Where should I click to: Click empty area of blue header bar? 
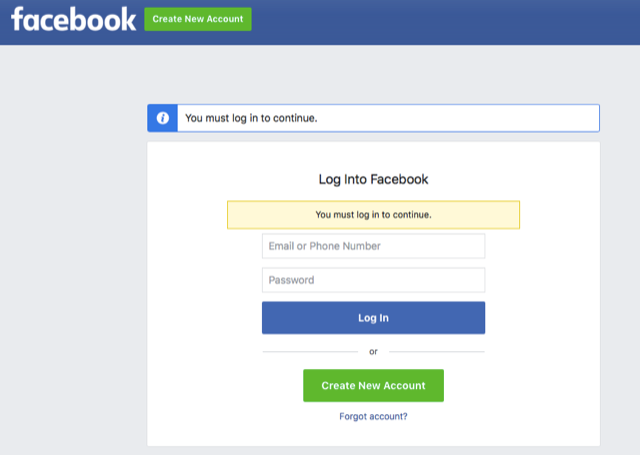pyautogui.click(x=450, y=20)
